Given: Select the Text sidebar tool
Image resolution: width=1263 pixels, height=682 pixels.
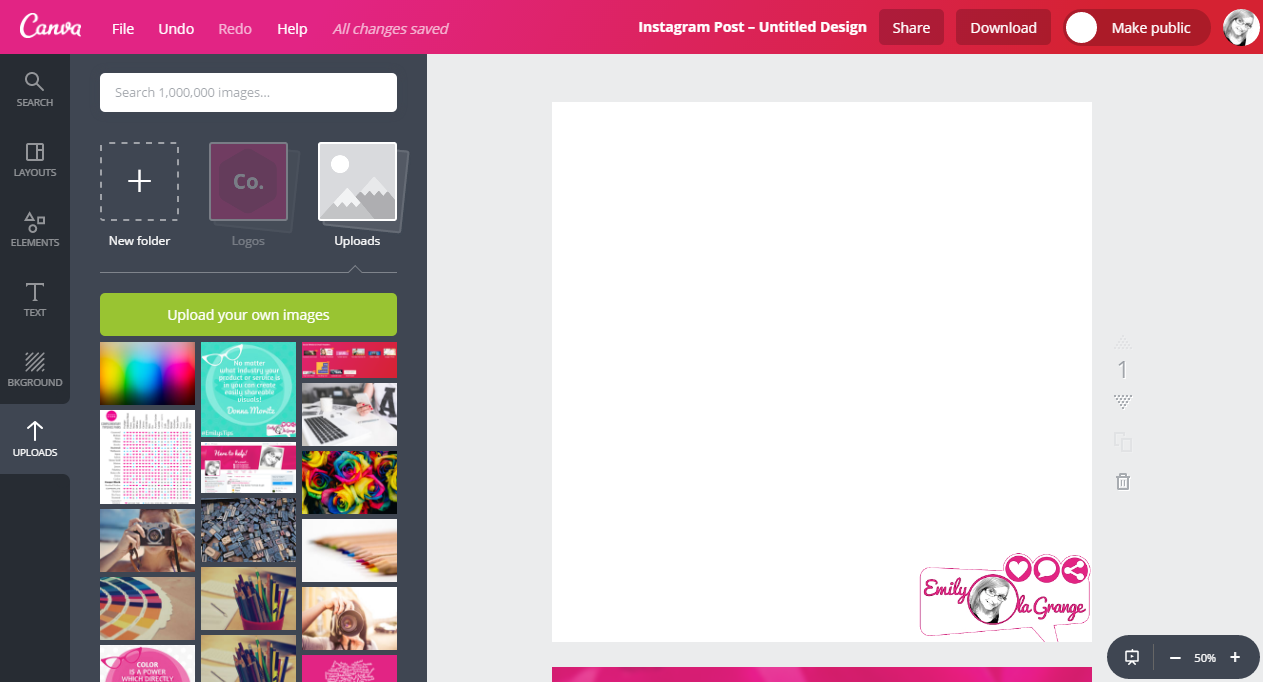Looking at the screenshot, I should point(35,299).
